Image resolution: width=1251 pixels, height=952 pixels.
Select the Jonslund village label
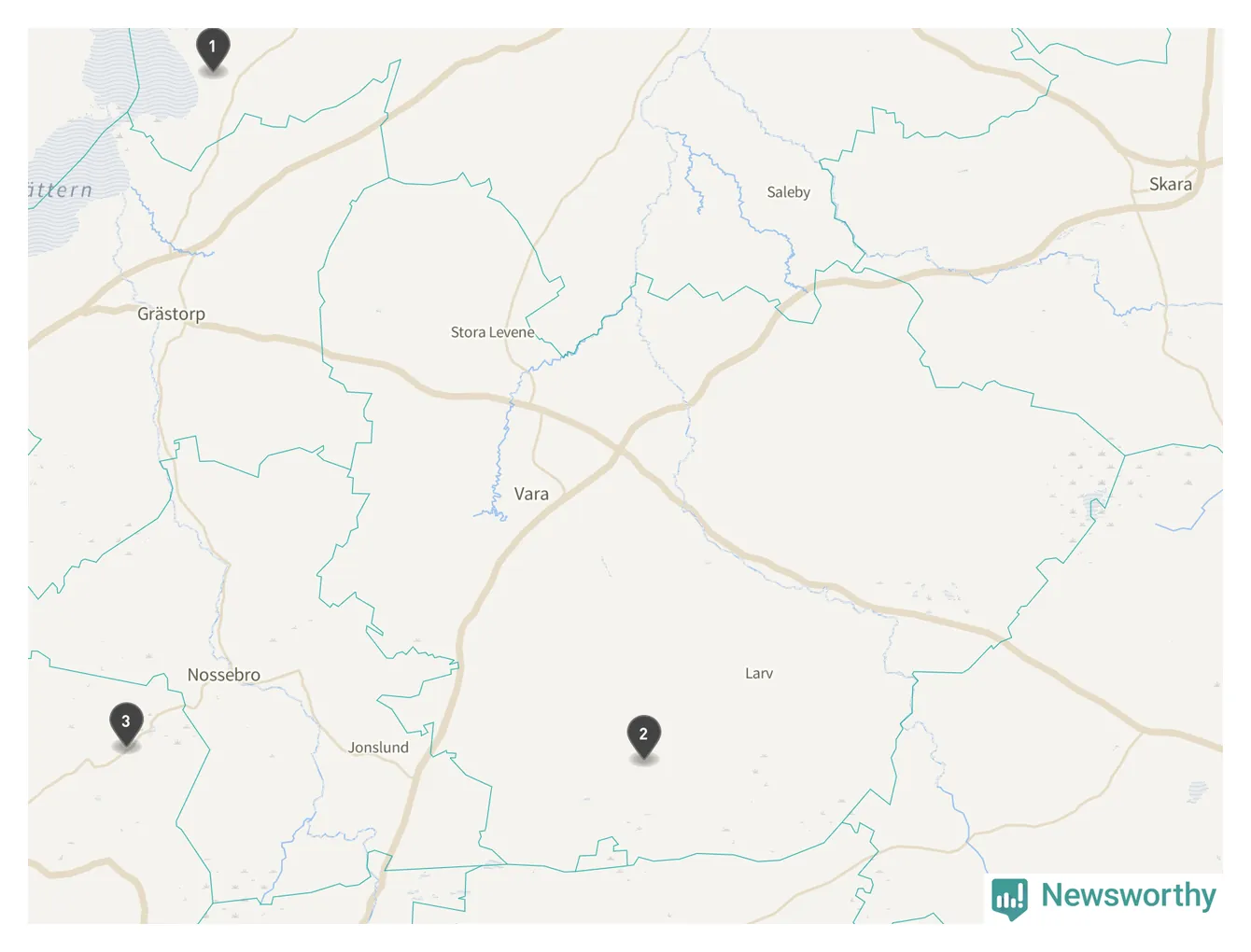click(378, 748)
